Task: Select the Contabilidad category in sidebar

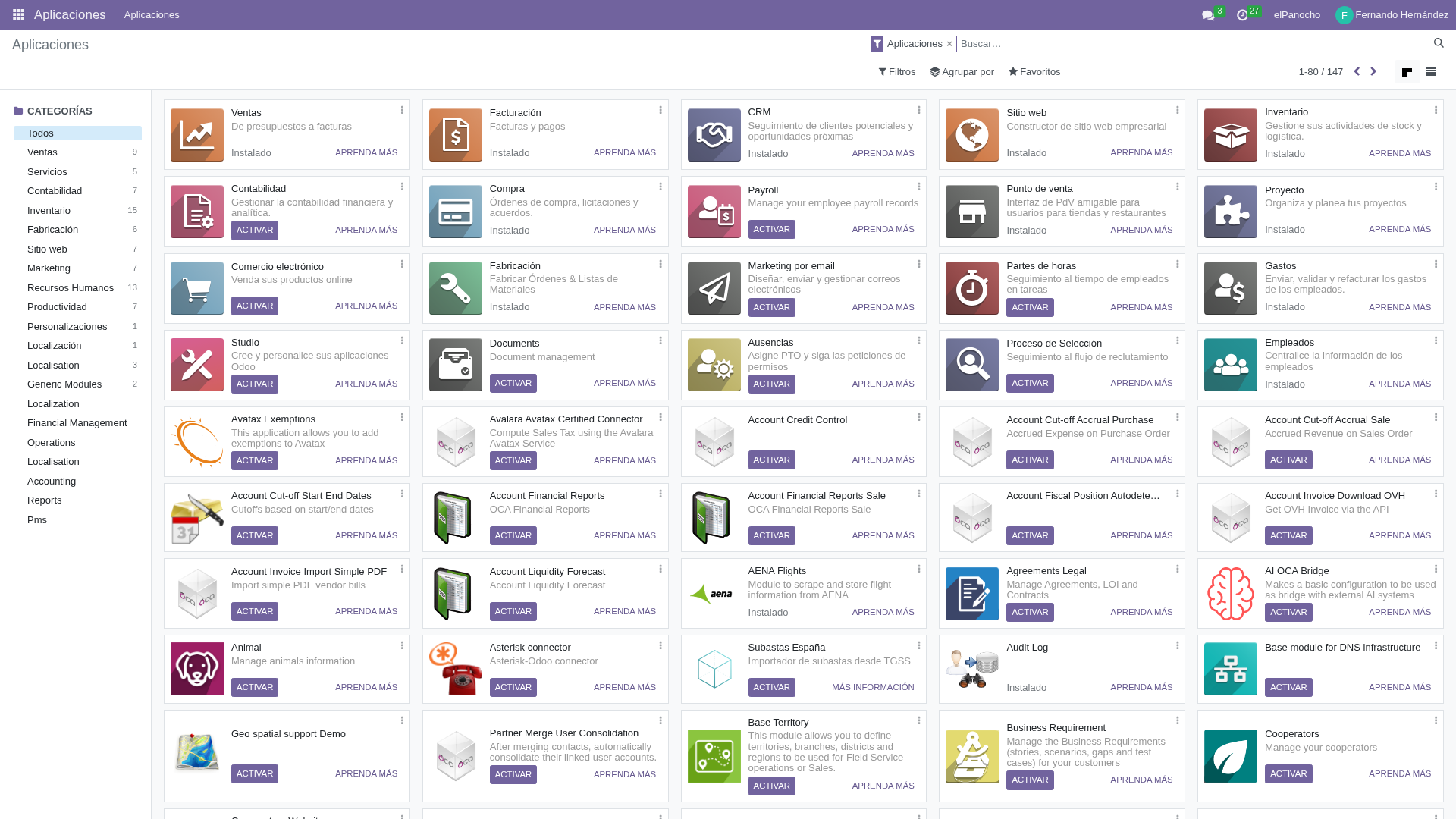Action: click(54, 190)
